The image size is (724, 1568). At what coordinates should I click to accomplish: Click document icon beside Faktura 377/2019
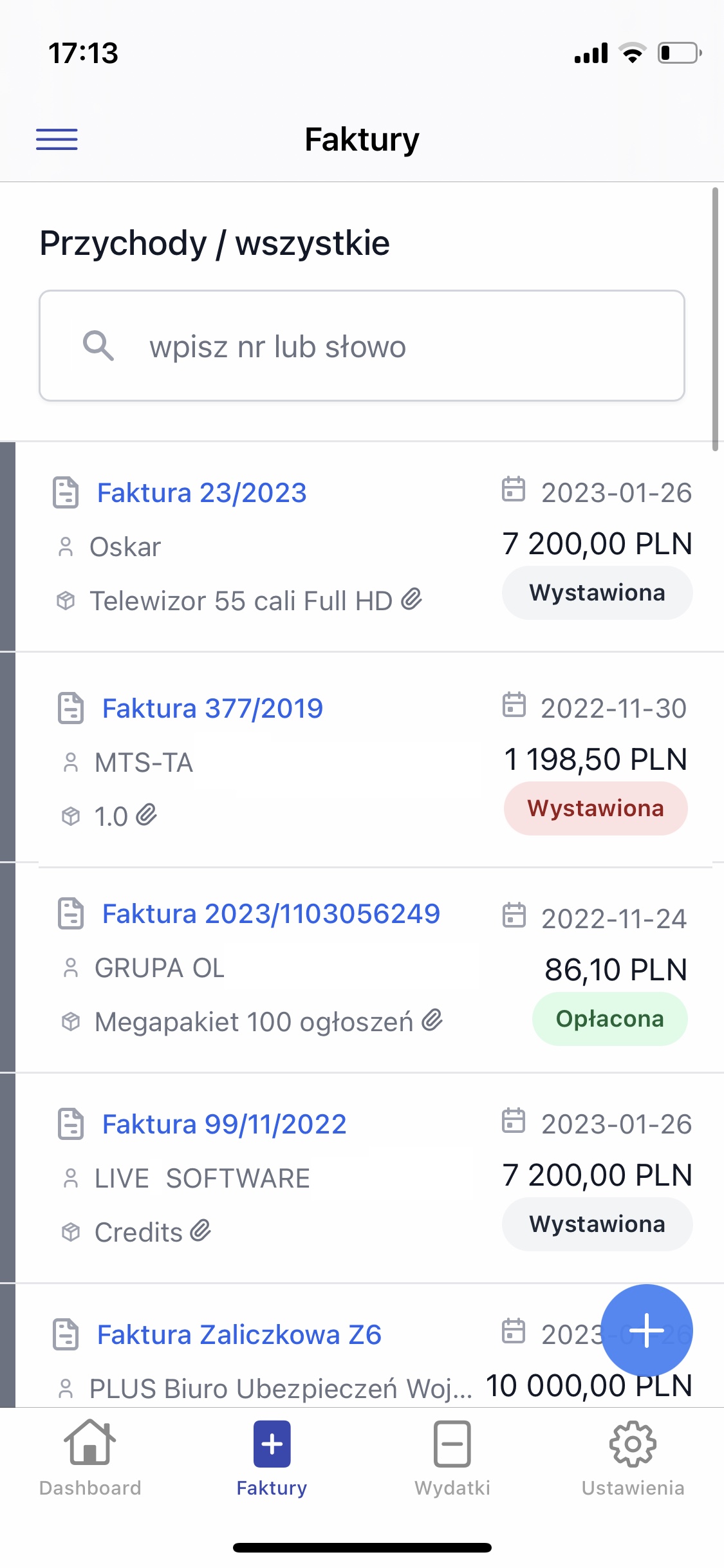click(71, 708)
